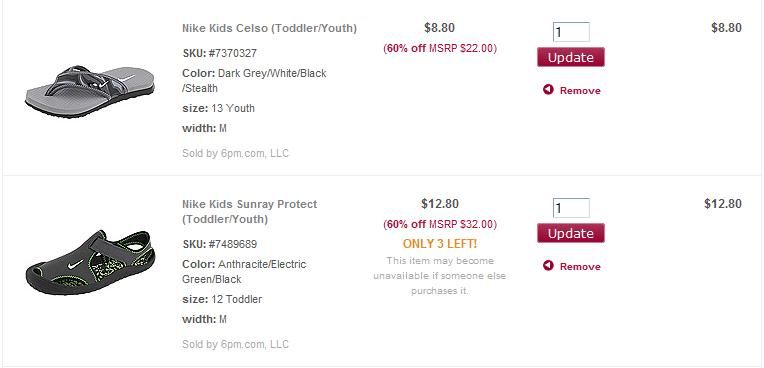Click the Remove text link for Celso sandals
This screenshot has width=764, height=368.
click(x=580, y=91)
